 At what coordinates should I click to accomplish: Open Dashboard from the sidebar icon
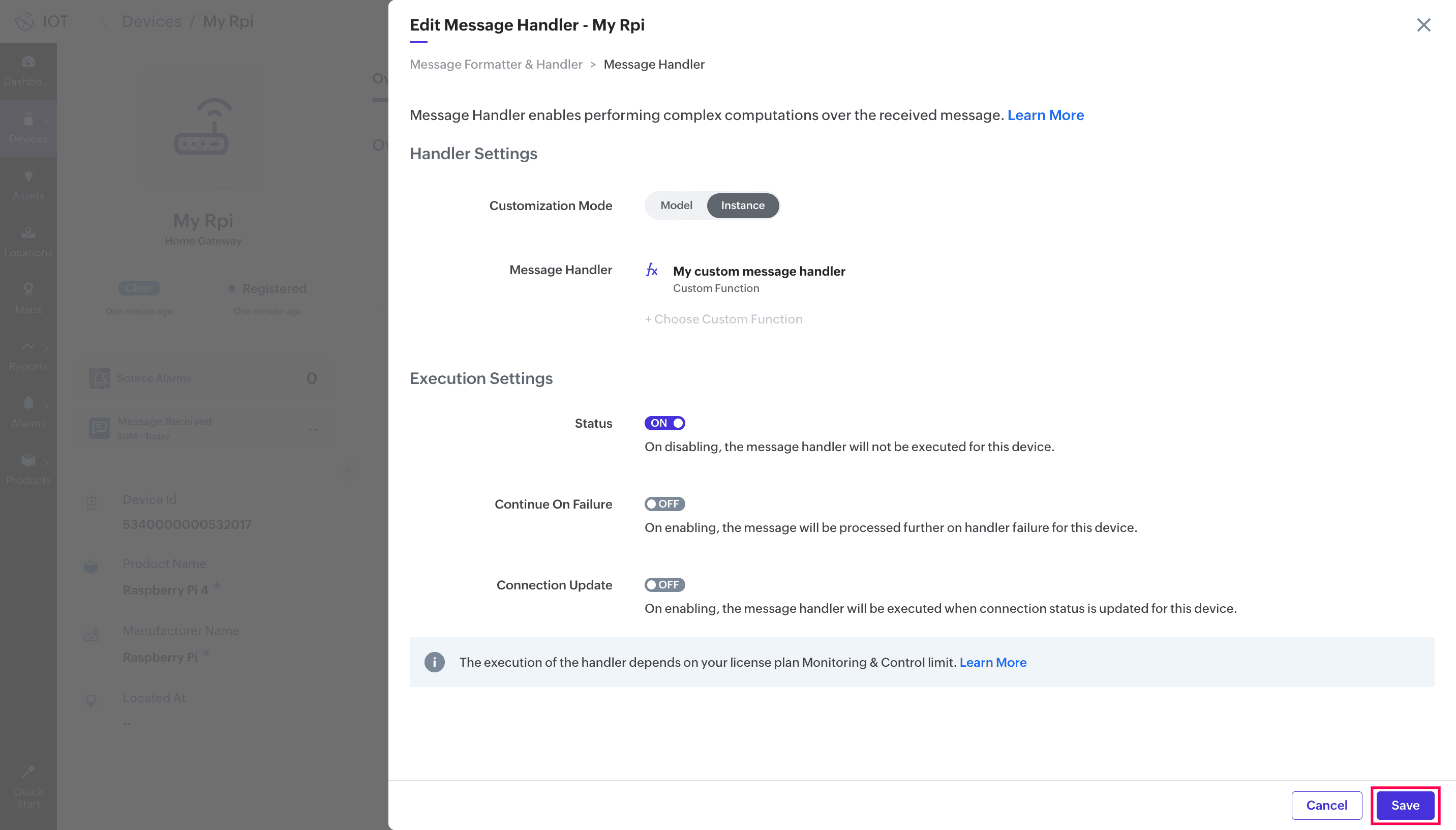(28, 62)
